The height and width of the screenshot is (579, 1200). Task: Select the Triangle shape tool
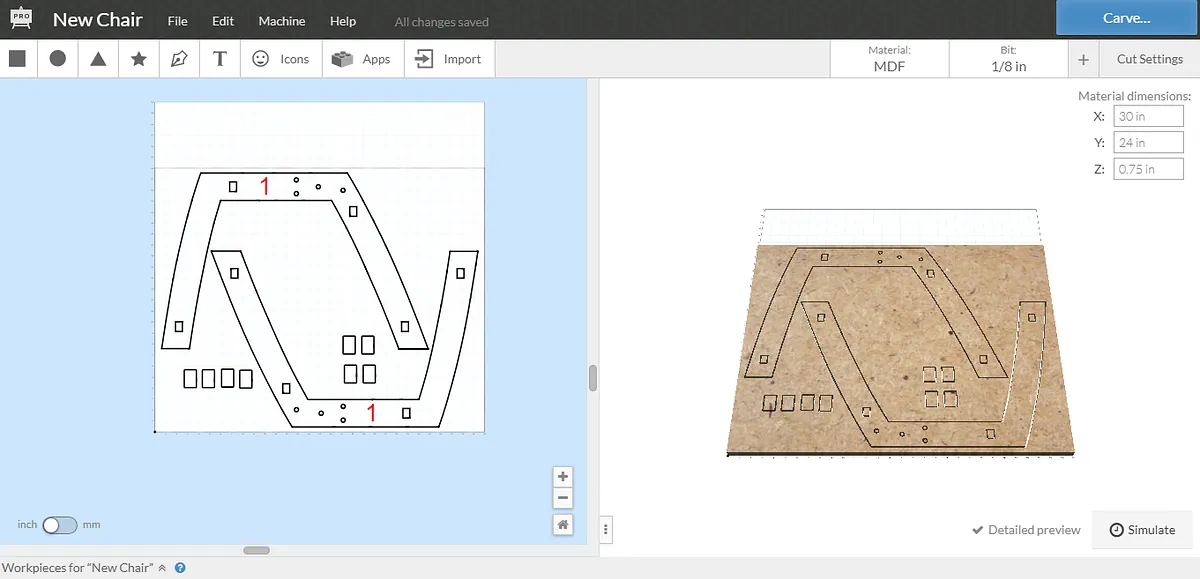click(98, 59)
